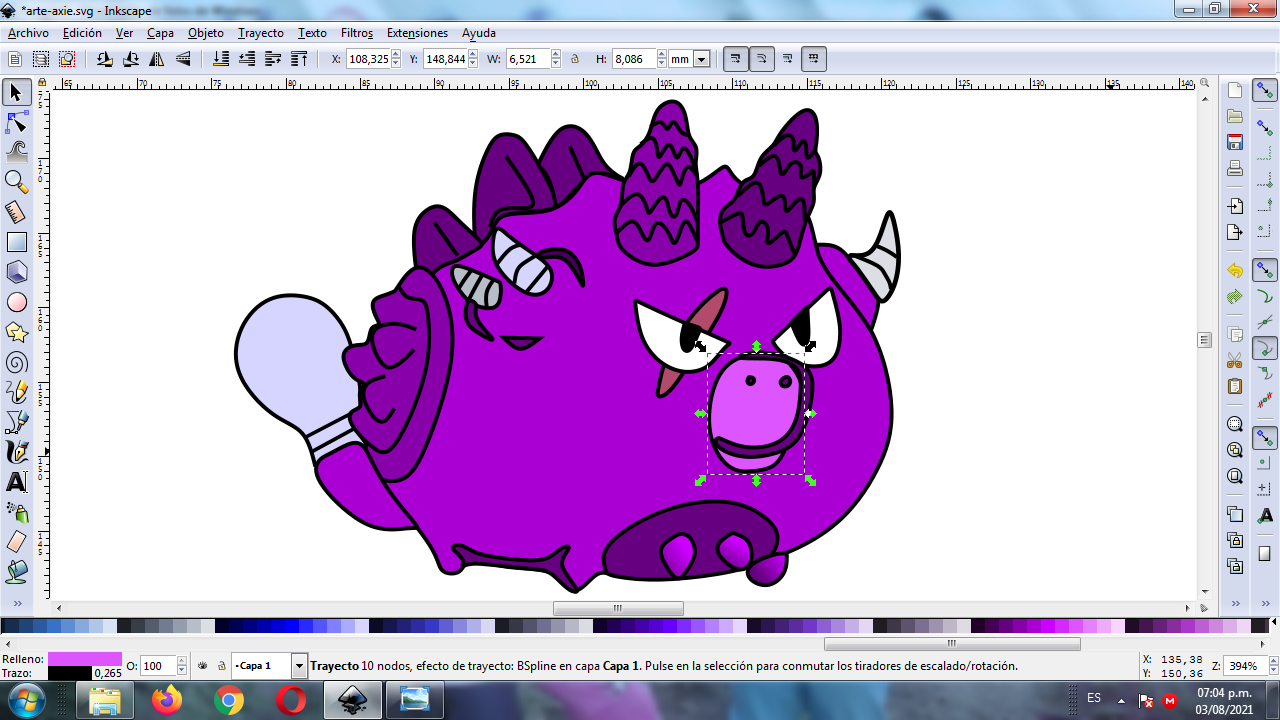This screenshot has width=1280, height=720.
Task: Raise selection to top
Action: pyautogui.click(x=299, y=59)
